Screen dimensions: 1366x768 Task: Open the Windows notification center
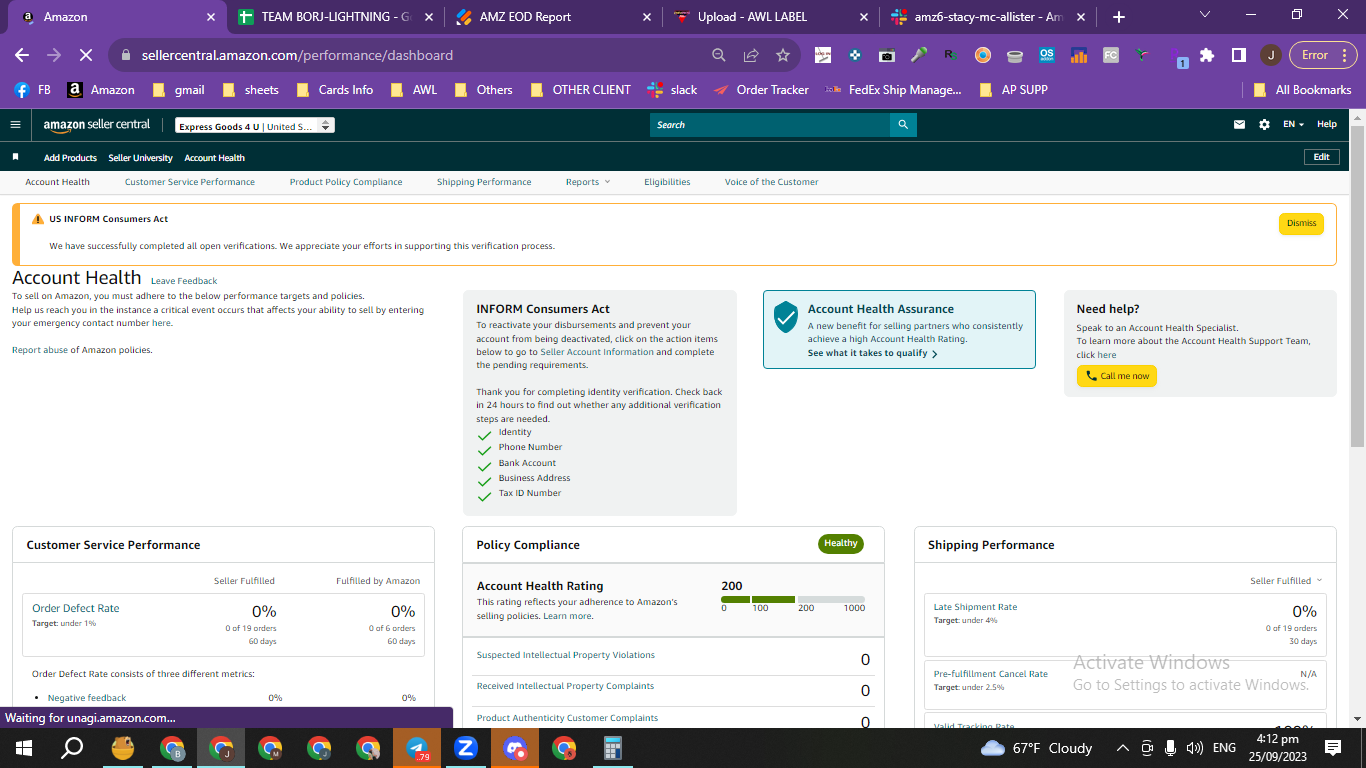coord(1333,747)
